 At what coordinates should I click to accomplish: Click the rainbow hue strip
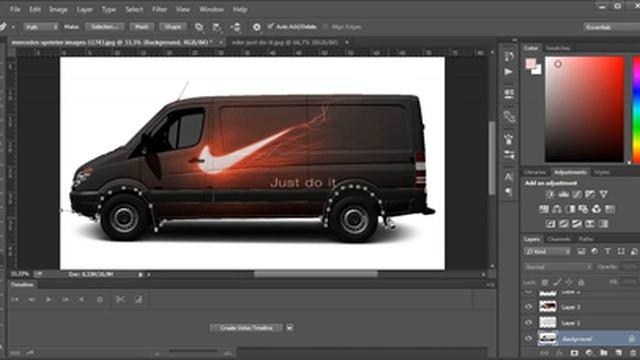coord(636,109)
